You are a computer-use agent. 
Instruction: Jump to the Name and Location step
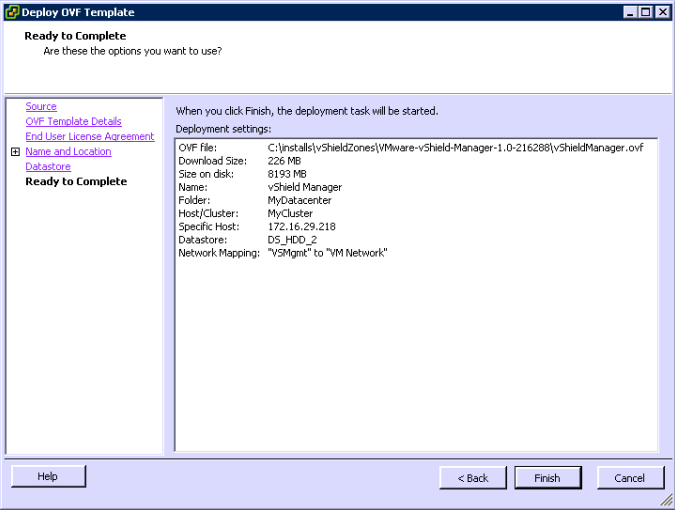click(68, 152)
